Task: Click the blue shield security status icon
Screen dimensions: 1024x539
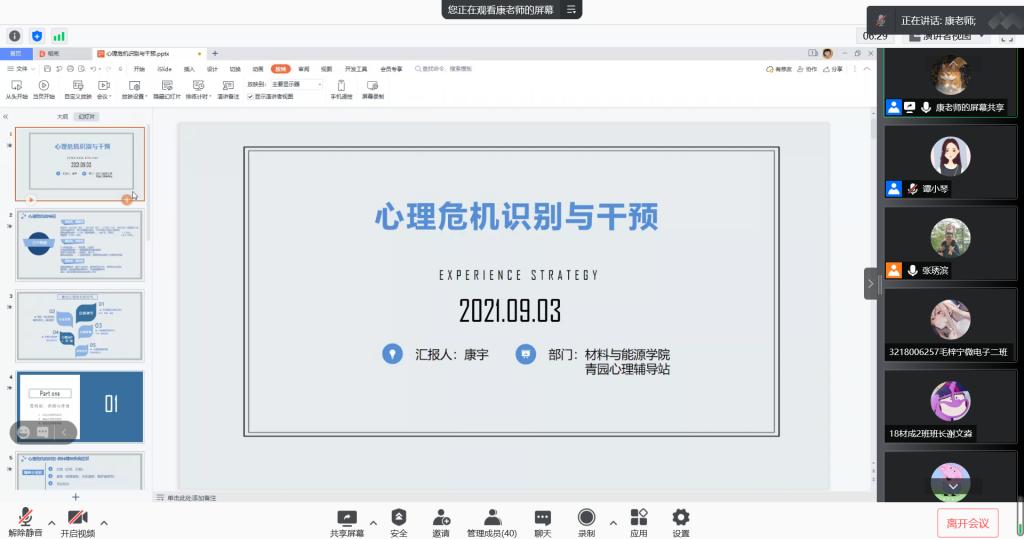Action: point(37,36)
